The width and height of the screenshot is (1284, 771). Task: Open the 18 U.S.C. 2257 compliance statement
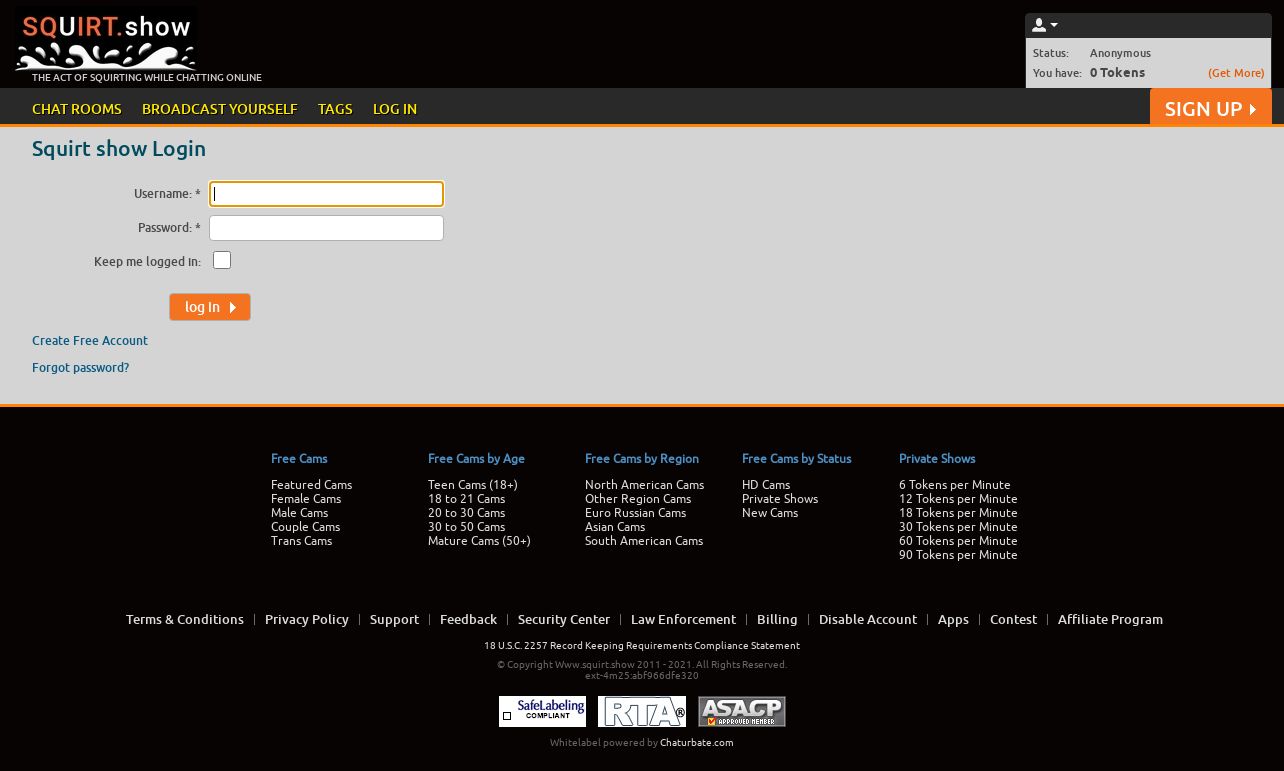point(642,645)
